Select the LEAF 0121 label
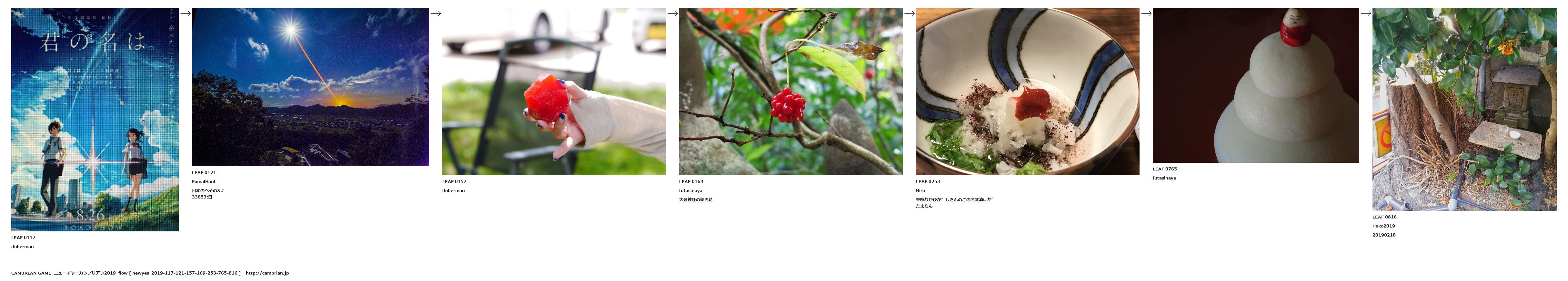The image size is (1568, 281). pyautogui.click(x=204, y=173)
